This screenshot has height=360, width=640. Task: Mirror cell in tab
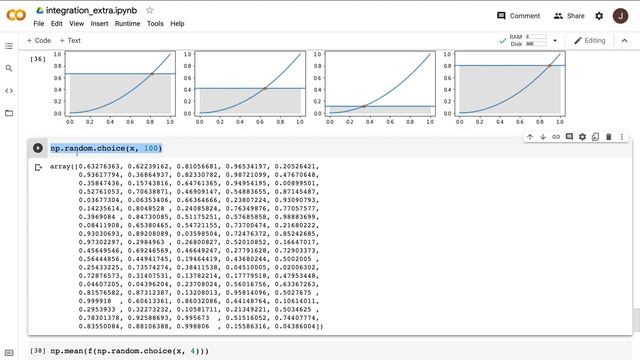(596, 137)
